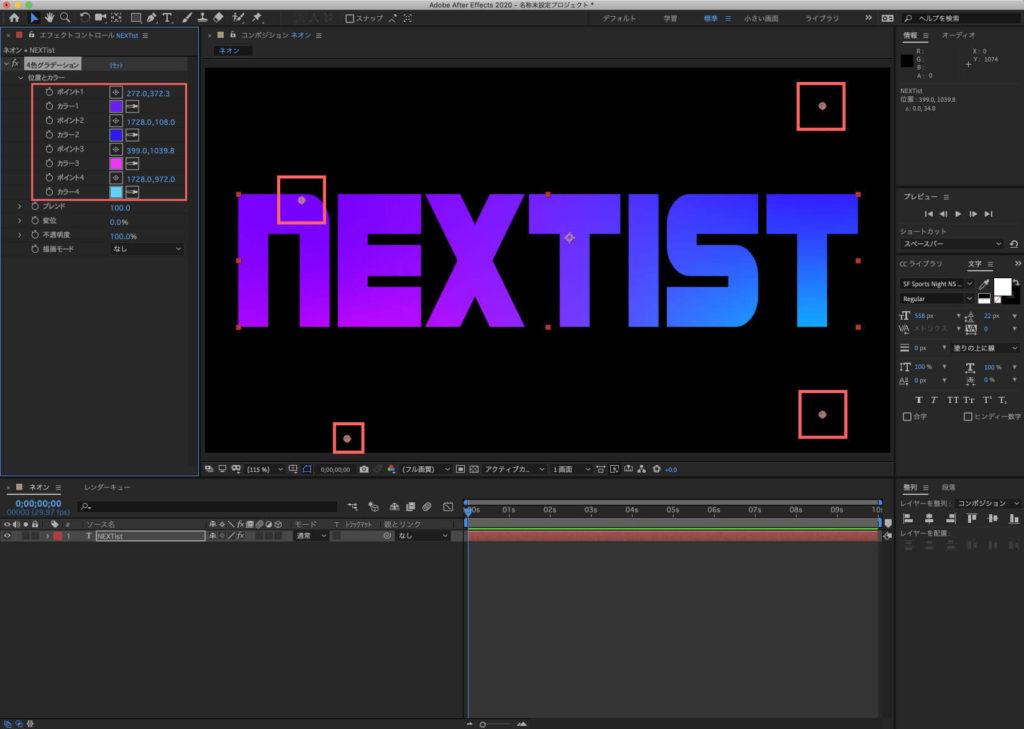Select the Rectangle shape tool
Image resolution: width=1024 pixels, height=729 pixels.
136,18
